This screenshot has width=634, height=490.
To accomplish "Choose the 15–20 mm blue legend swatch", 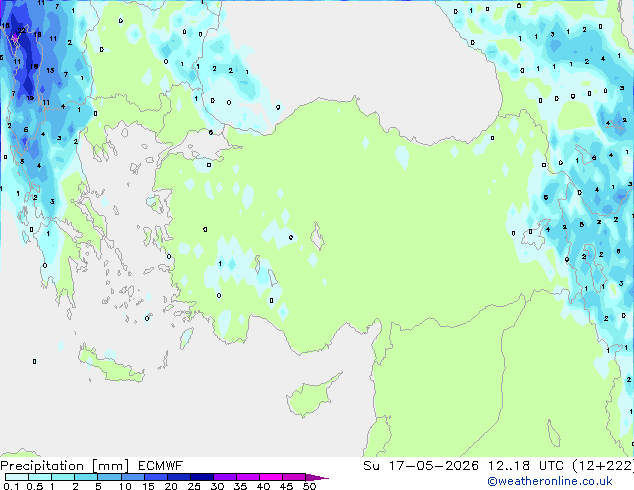I will pyautogui.click(x=155, y=477).
